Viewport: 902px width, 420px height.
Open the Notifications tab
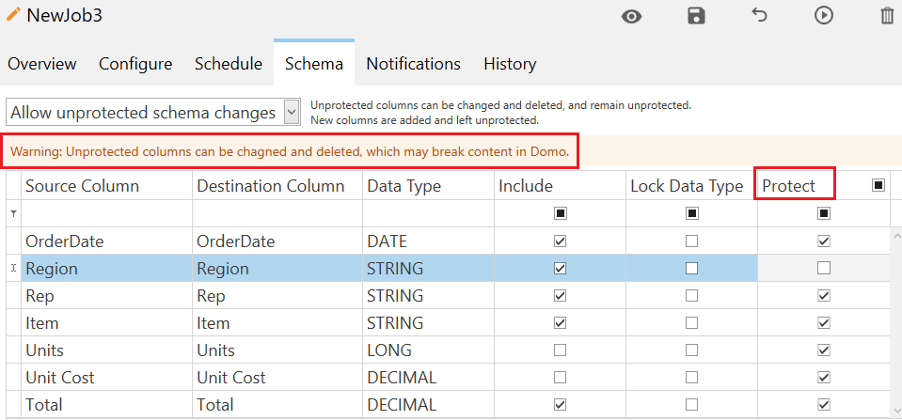click(x=413, y=63)
